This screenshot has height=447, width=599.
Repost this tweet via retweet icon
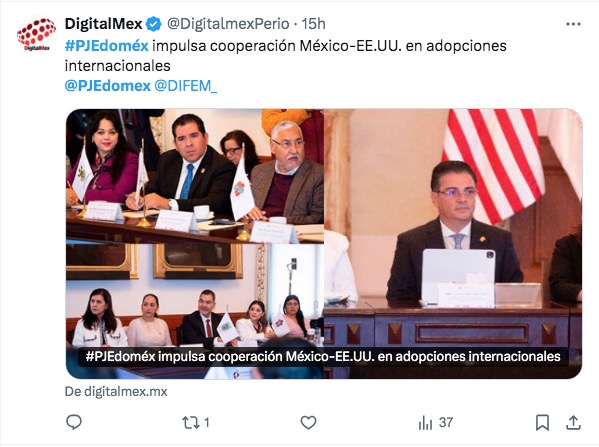coord(191,423)
